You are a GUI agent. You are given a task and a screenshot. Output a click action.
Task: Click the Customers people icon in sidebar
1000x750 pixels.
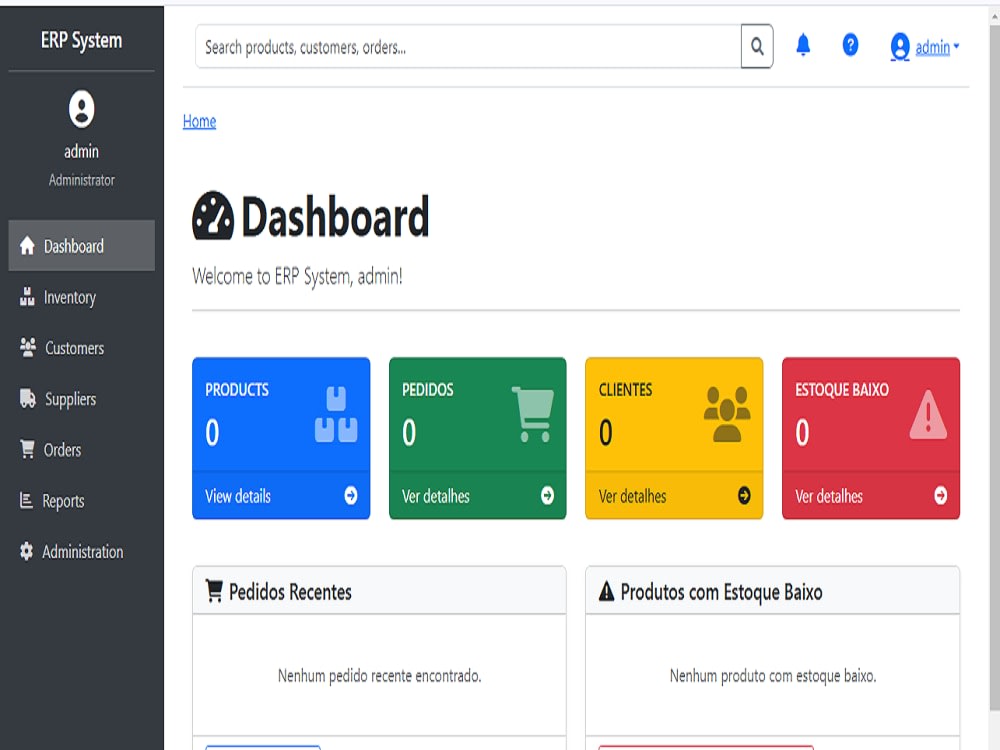point(27,348)
